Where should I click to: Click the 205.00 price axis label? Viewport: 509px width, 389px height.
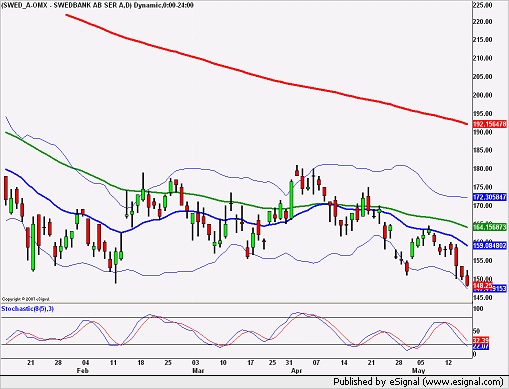[x=483, y=77]
